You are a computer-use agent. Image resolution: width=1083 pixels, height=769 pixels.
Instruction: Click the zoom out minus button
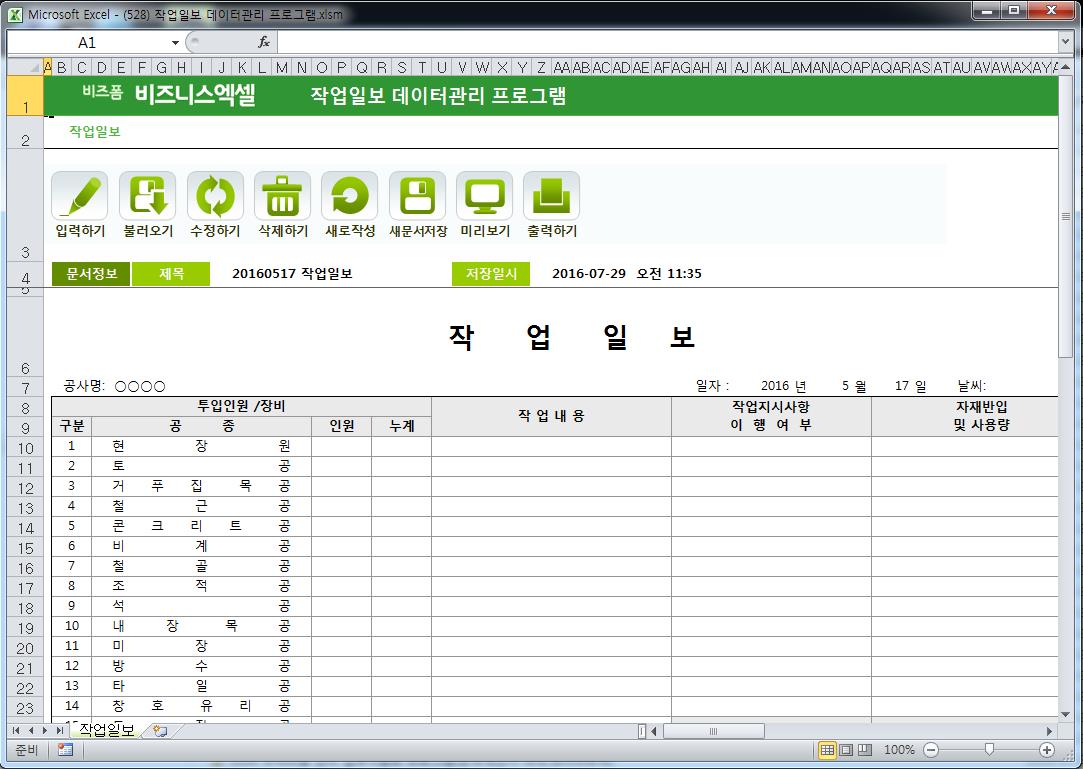(x=931, y=750)
